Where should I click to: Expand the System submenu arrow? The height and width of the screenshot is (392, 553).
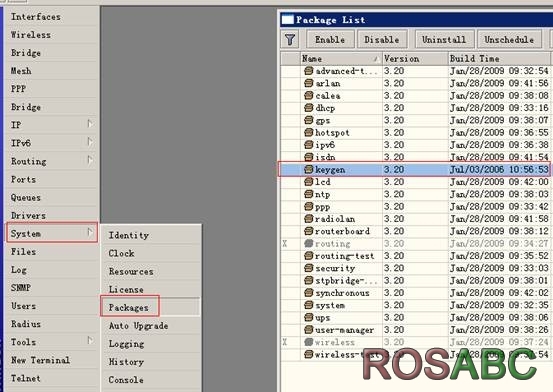90,233
